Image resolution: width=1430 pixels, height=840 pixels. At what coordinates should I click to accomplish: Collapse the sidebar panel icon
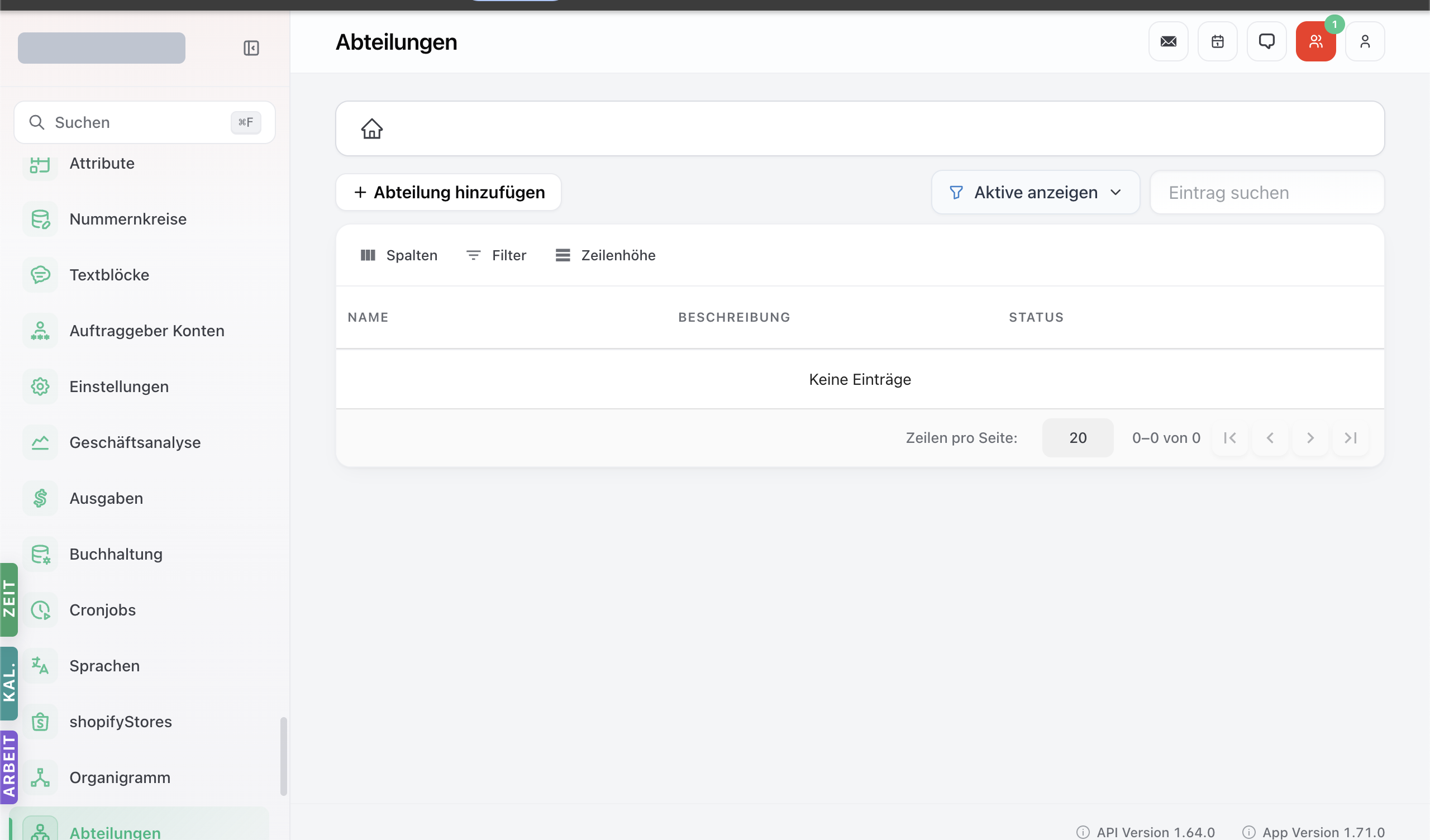coord(251,47)
